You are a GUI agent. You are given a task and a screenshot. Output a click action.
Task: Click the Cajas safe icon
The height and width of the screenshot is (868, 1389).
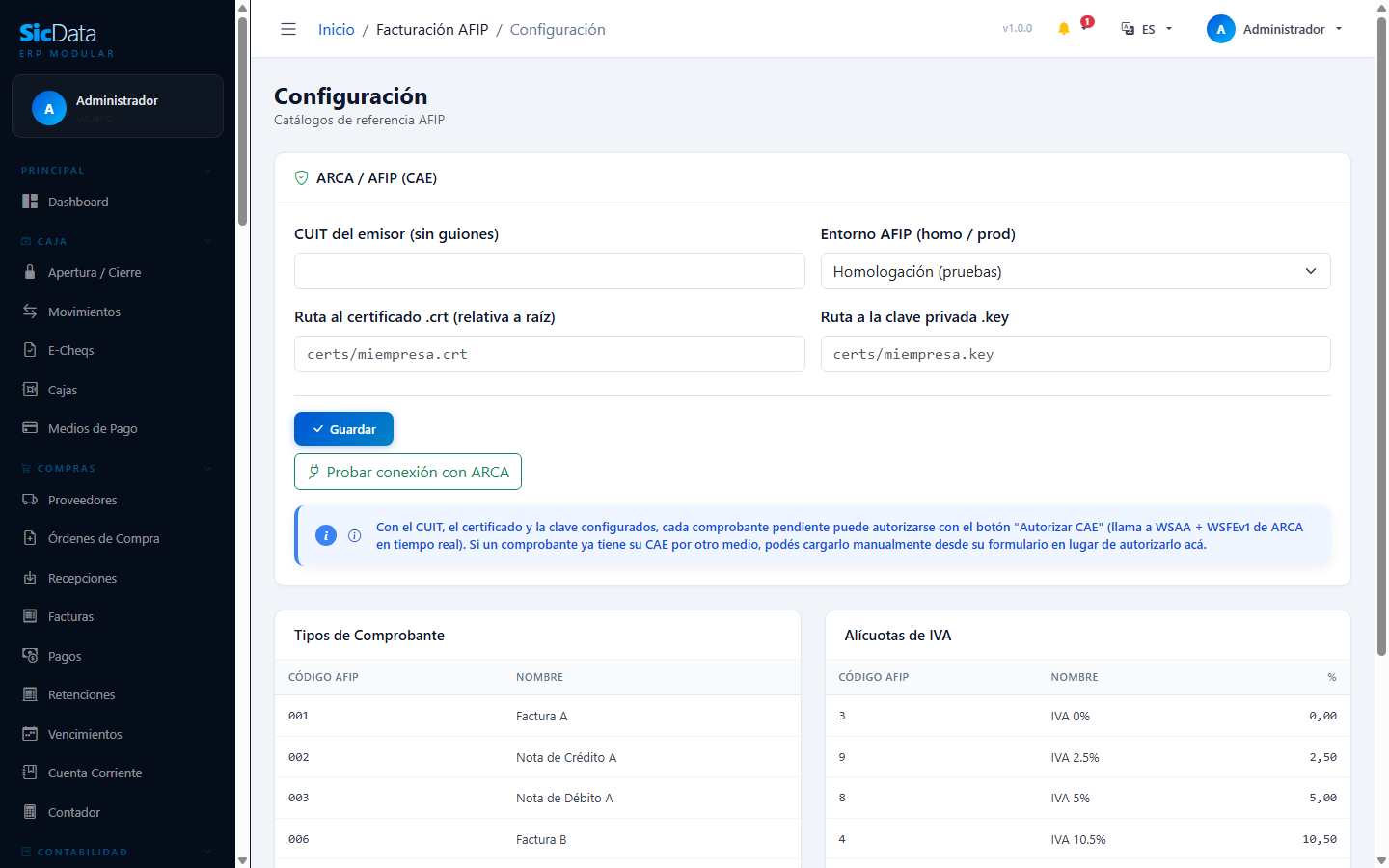30,390
